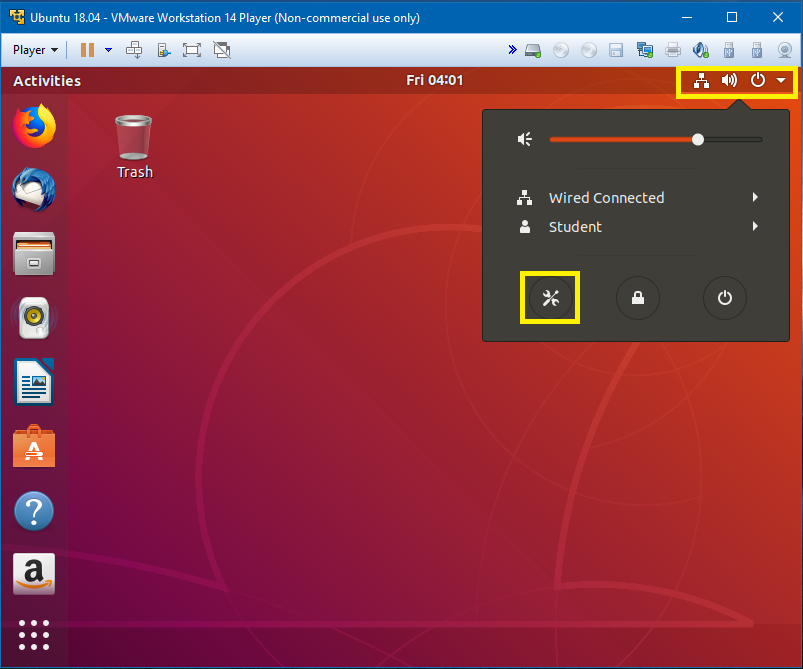Image resolution: width=803 pixels, height=669 pixels.
Task: Expand the power options arrow beside pause
Action: (x=108, y=50)
